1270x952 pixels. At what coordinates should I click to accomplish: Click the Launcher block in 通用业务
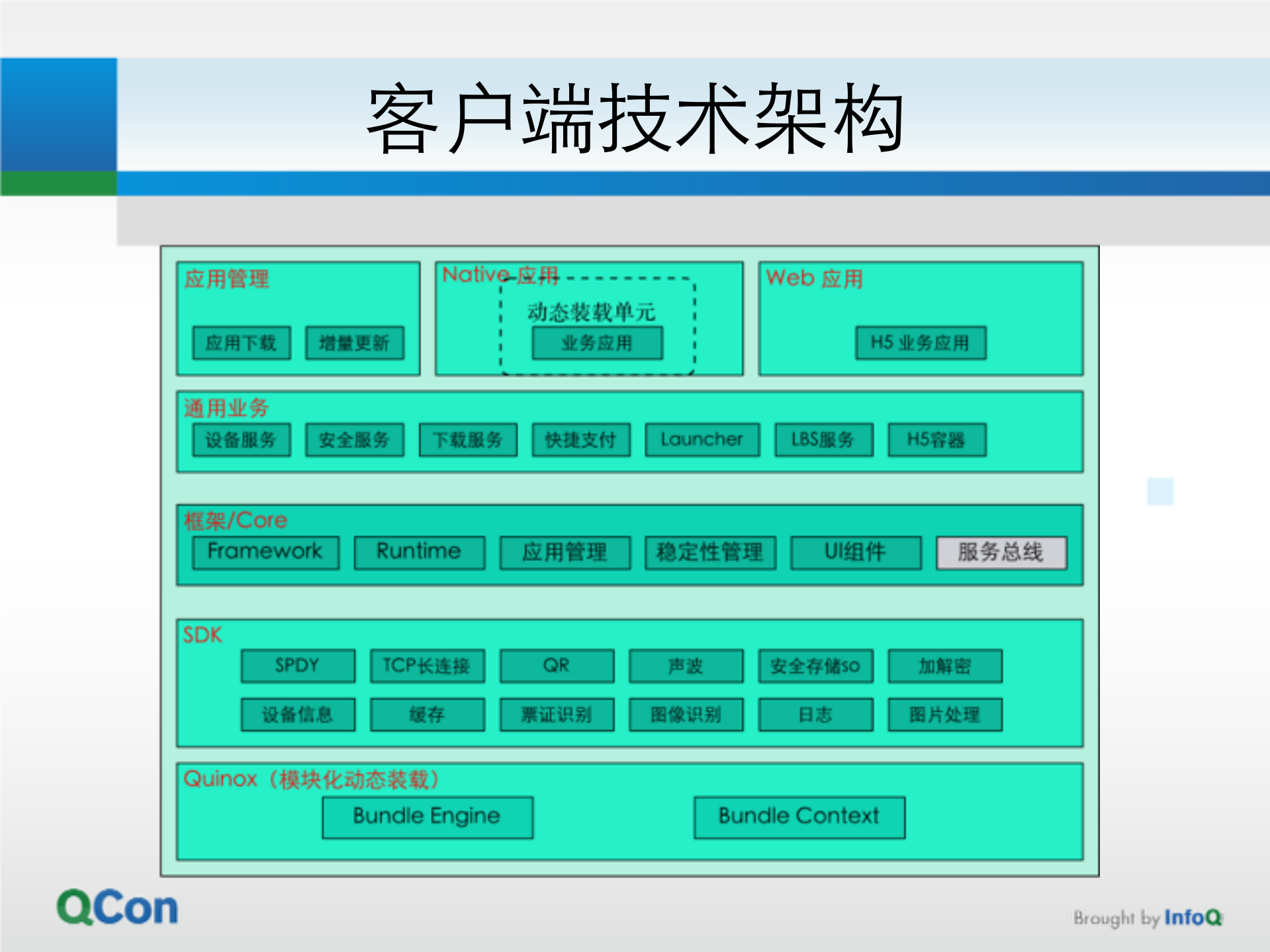point(701,439)
